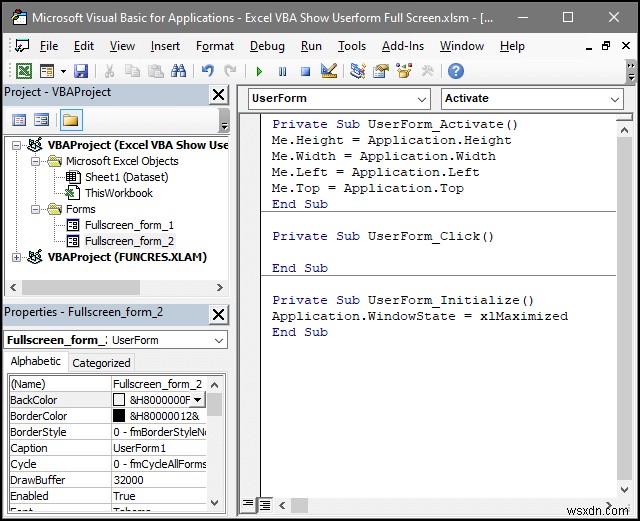Switch to Categorized properties tab
The width and height of the screenshot is (640, 521).
(x=101, y=363)
